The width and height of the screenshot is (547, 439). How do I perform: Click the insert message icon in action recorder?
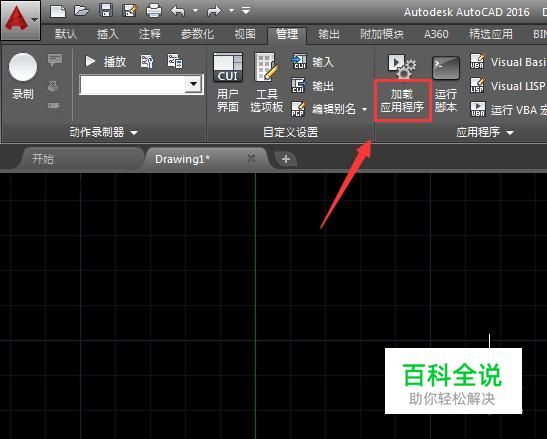55,60
